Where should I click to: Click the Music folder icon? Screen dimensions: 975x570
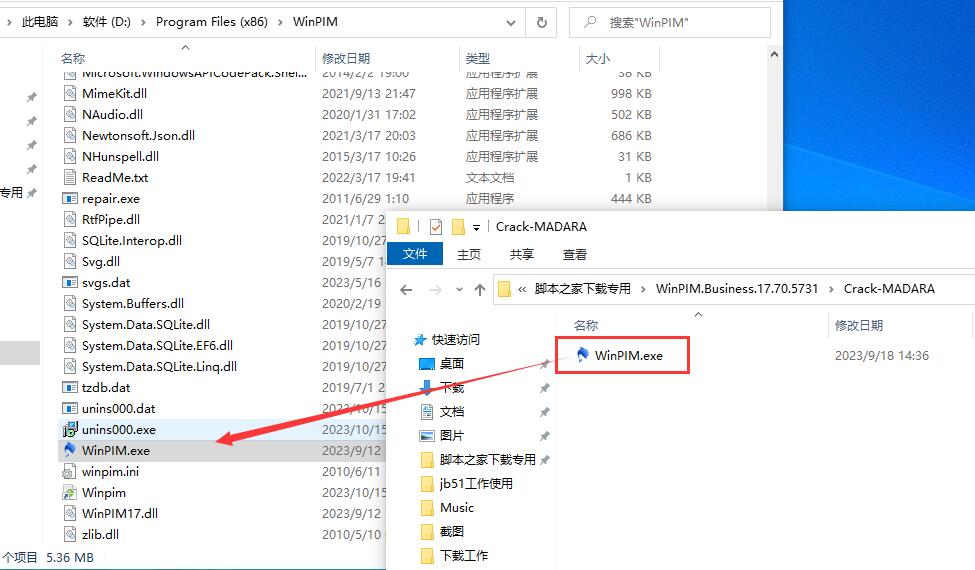click(x=427, y=508)
